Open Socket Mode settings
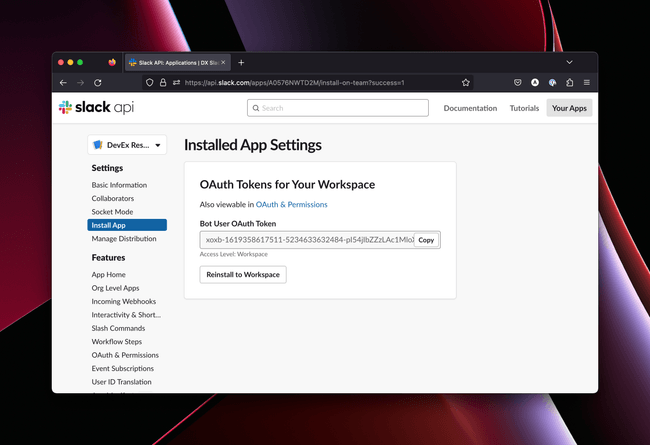 pyautogui.click(x=112, y=212)
